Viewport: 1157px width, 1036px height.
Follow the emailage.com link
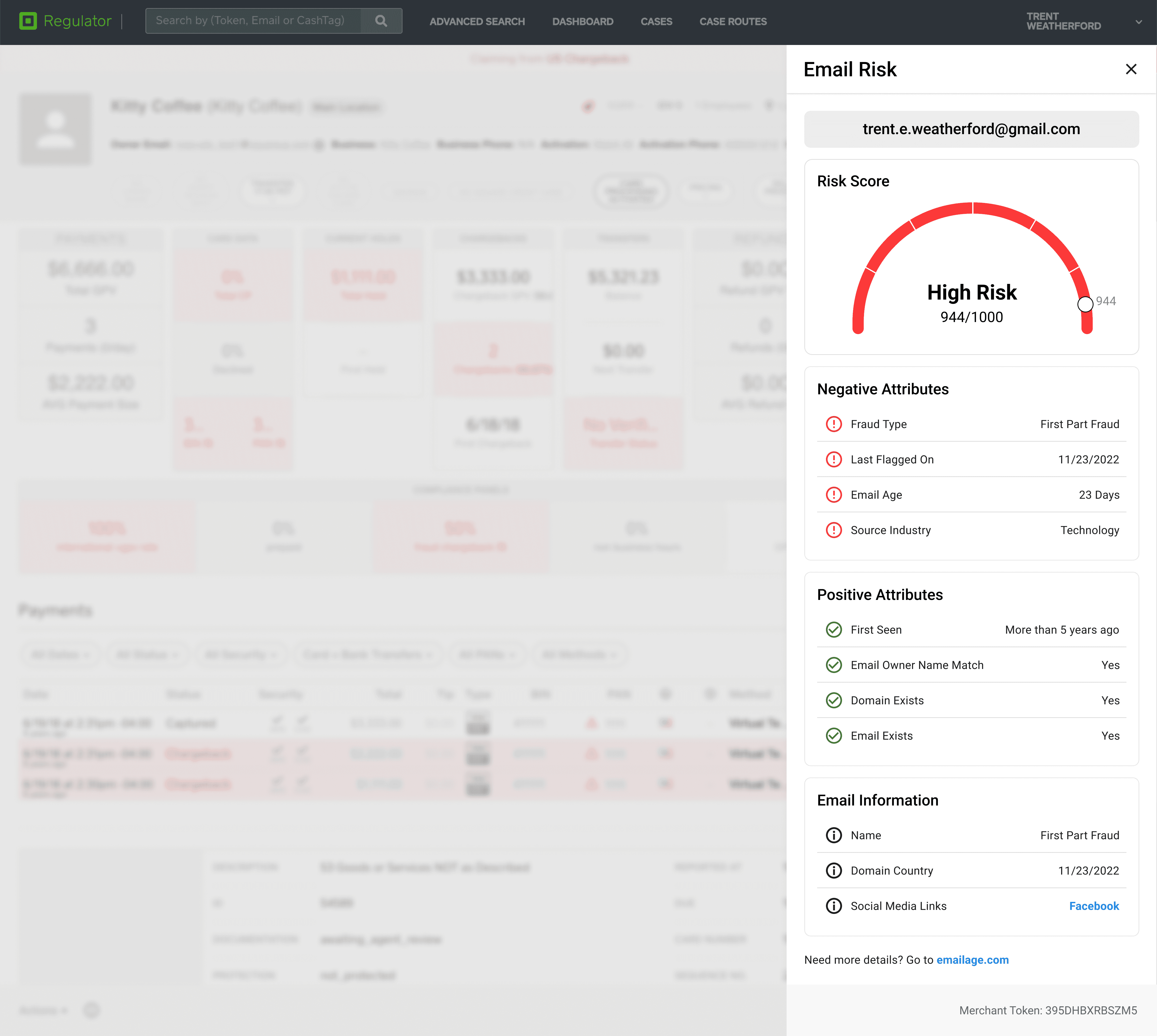[x=972, y=960]
